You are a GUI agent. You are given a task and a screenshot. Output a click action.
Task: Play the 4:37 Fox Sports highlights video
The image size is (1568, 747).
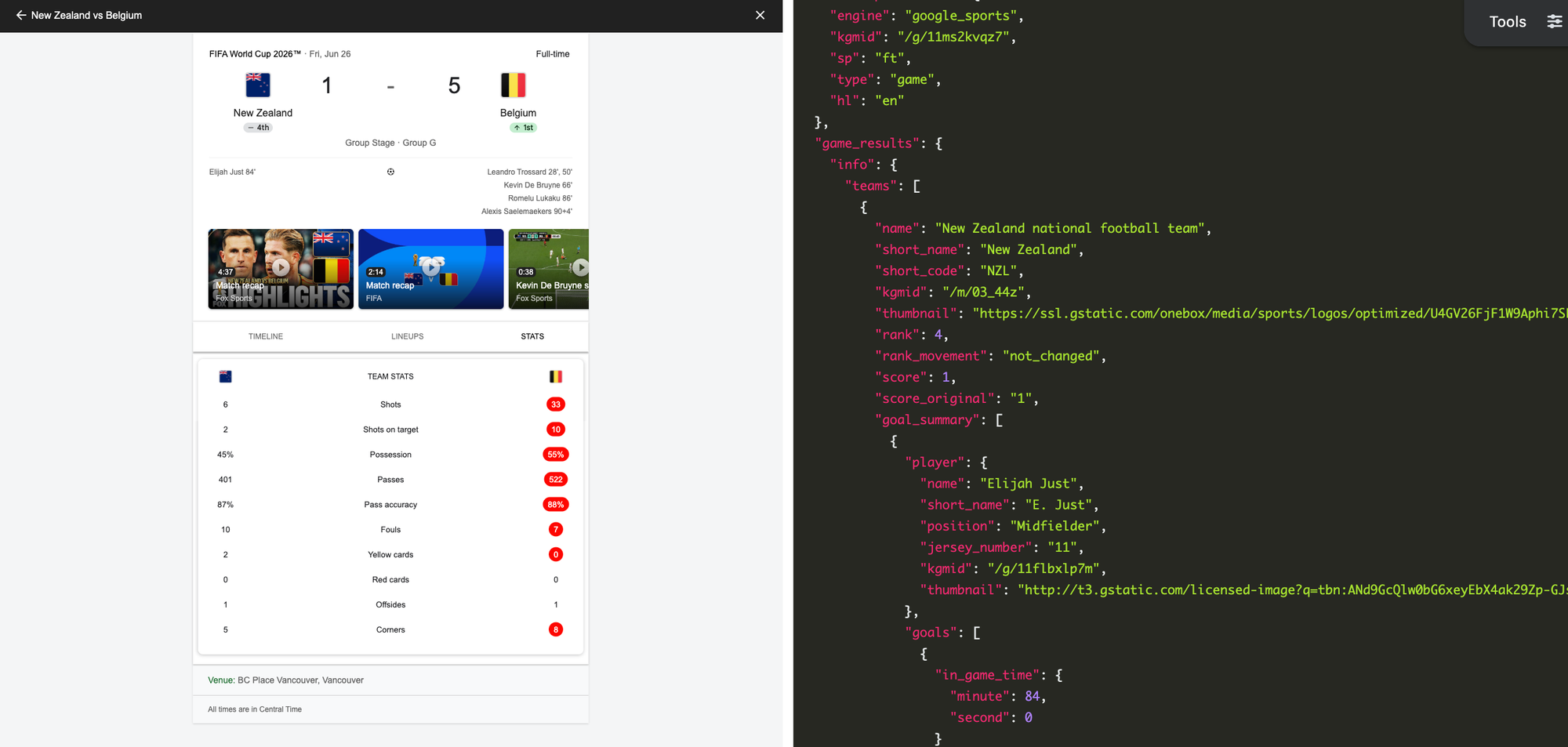click(x=281, y=268)
